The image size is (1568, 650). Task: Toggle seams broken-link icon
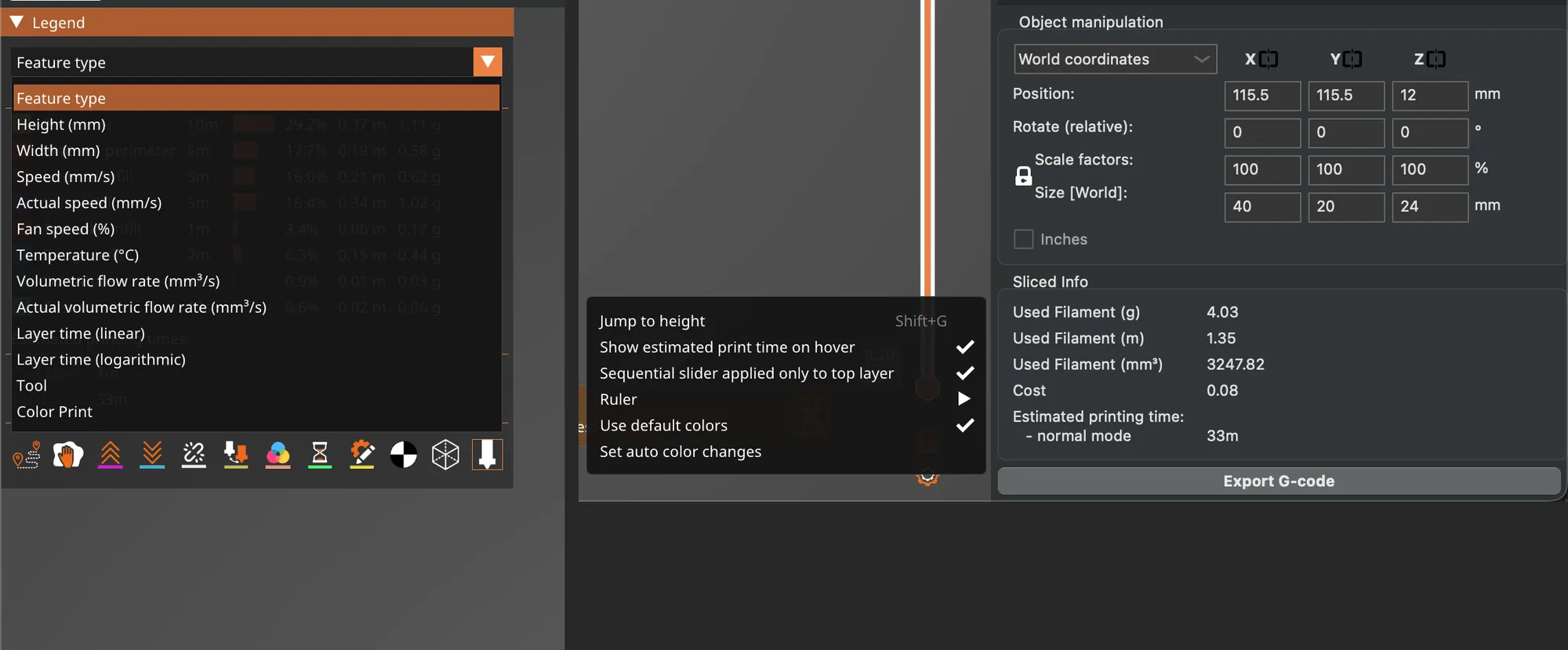click(194, 455)
